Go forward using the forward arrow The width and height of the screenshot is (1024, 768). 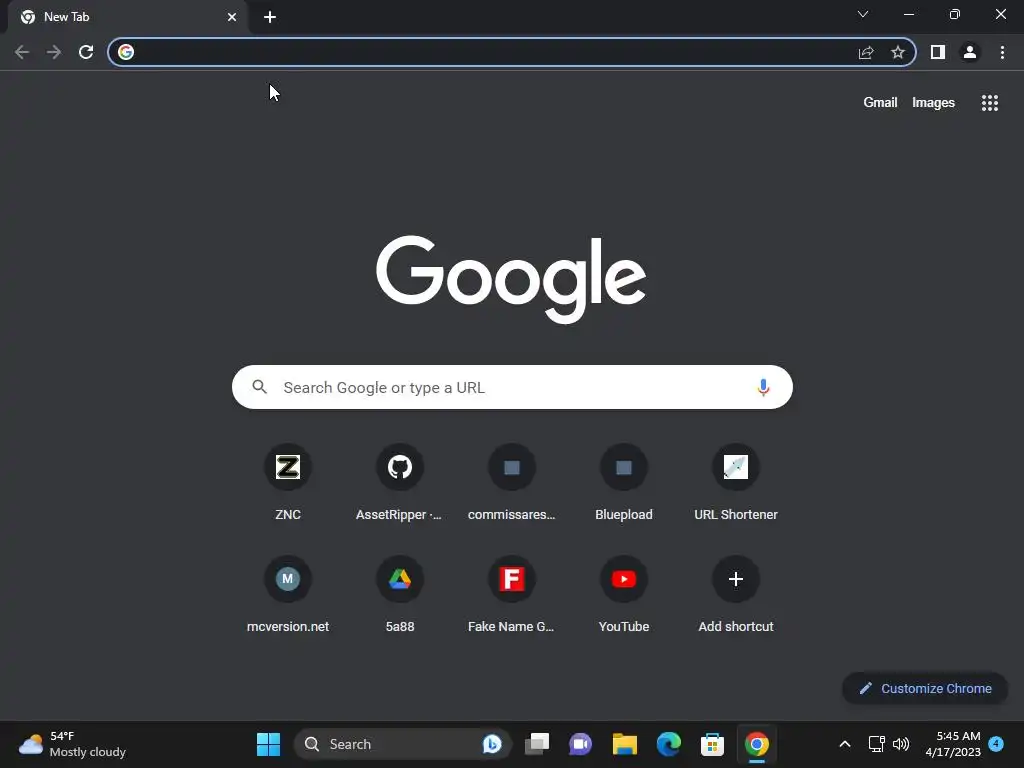(54, 52)
